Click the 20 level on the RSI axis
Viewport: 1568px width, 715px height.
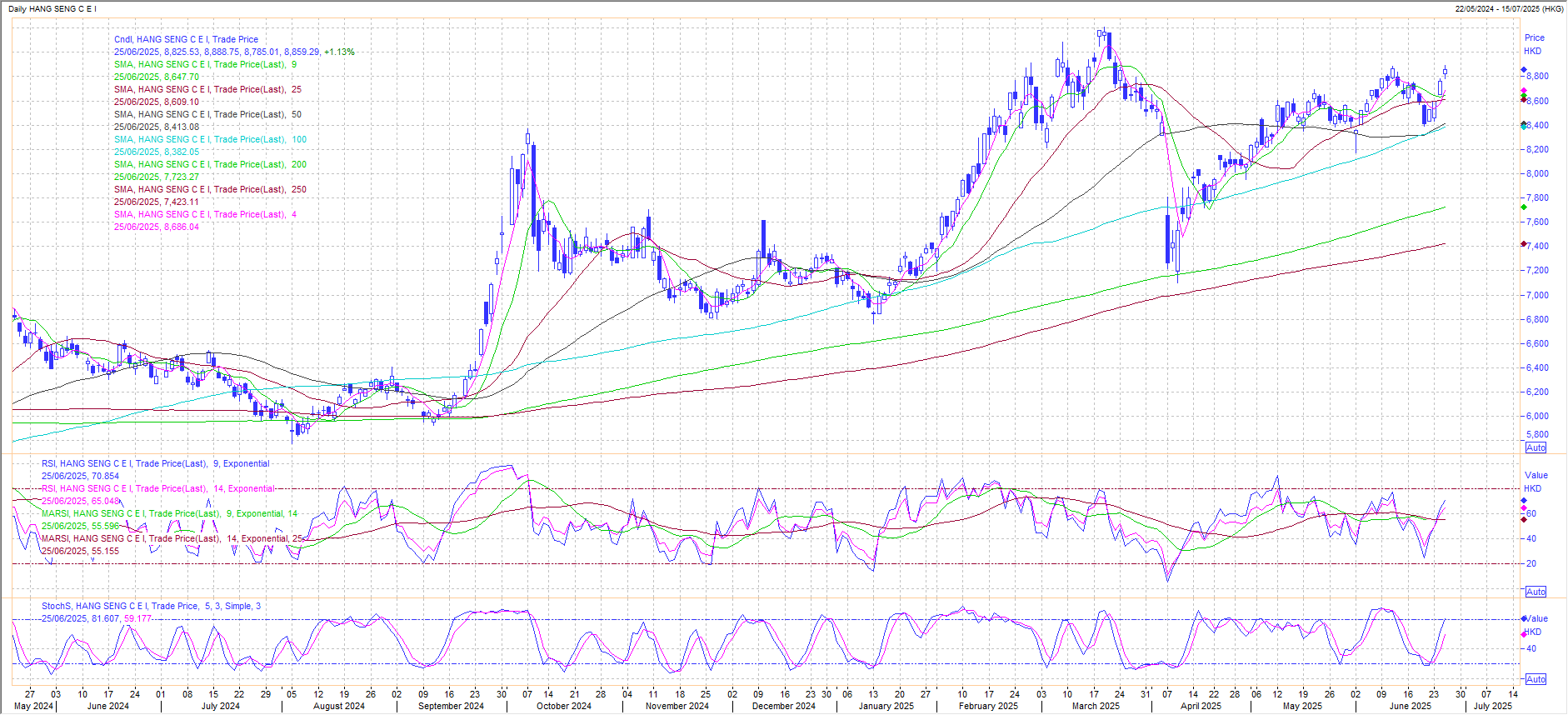pyautogui.click(x=1531, y=563)
